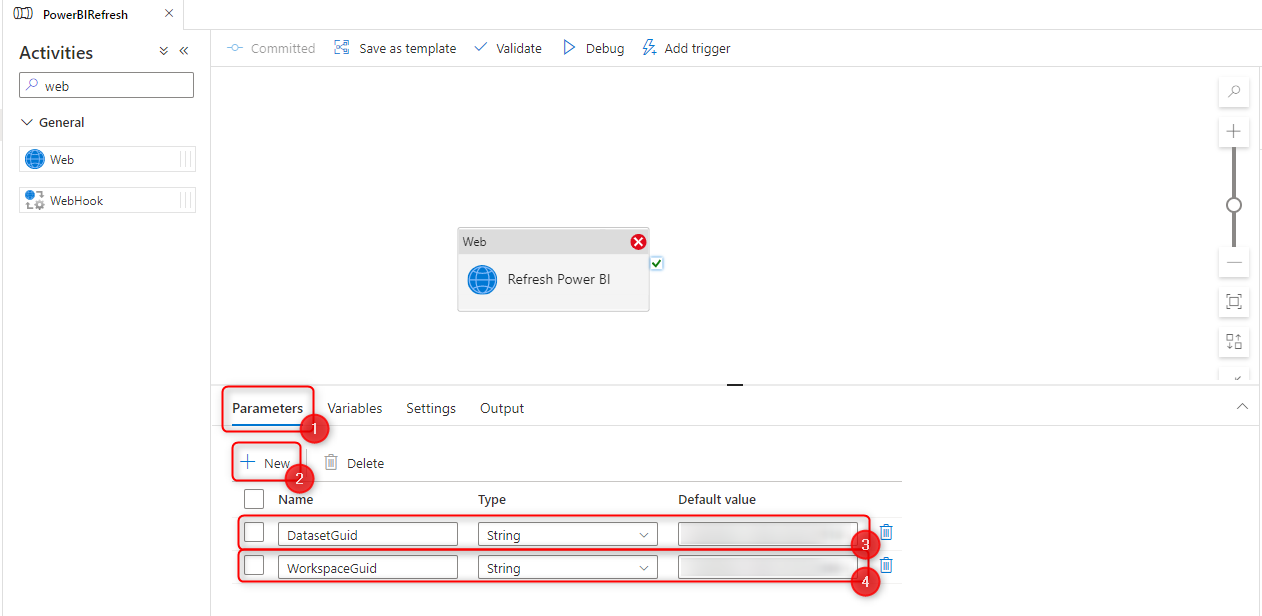Check the WorkspaceGuid row checkbox
The image size is (1262, 616).
pyautogui.click(x=254, y=565)
